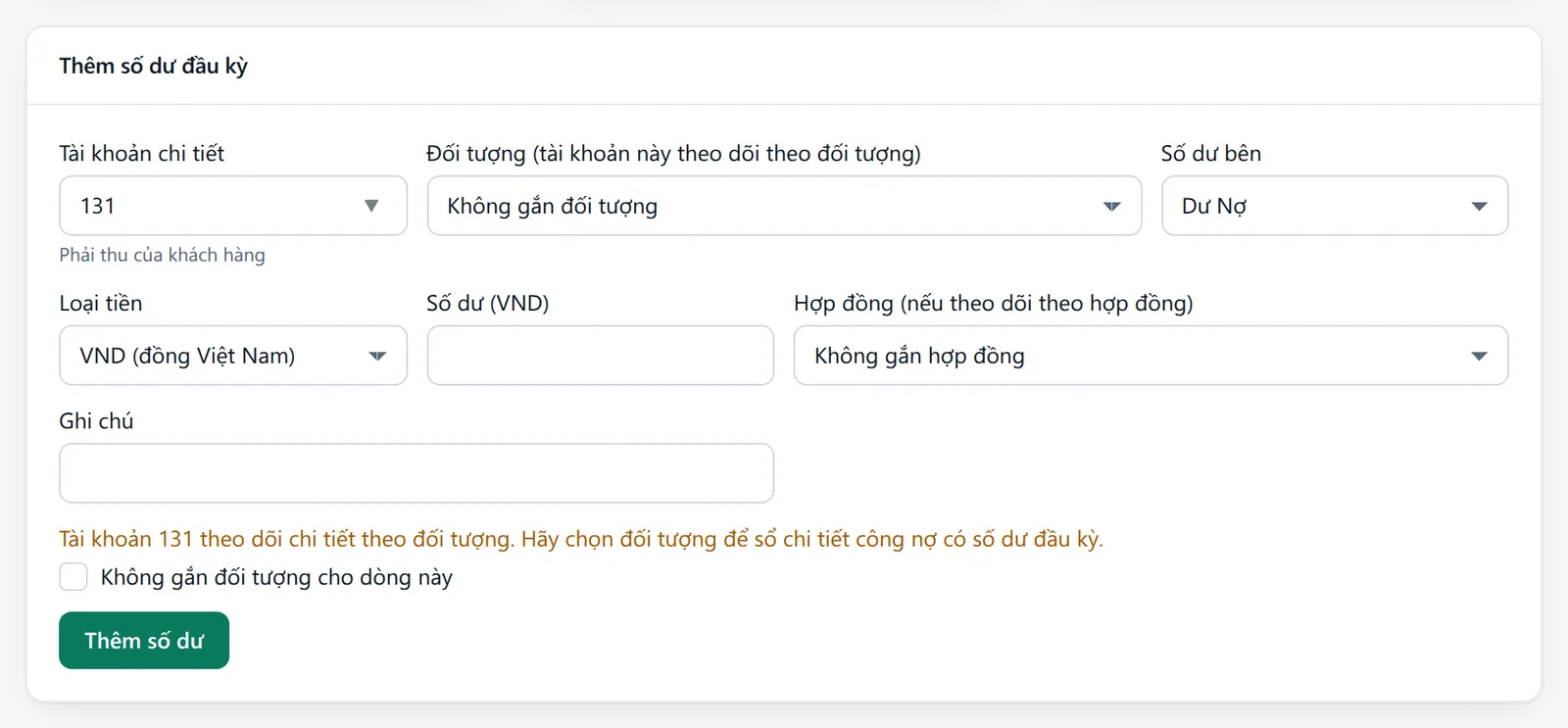Click the helper text Phải thu của khách hàng

[162, 255]
